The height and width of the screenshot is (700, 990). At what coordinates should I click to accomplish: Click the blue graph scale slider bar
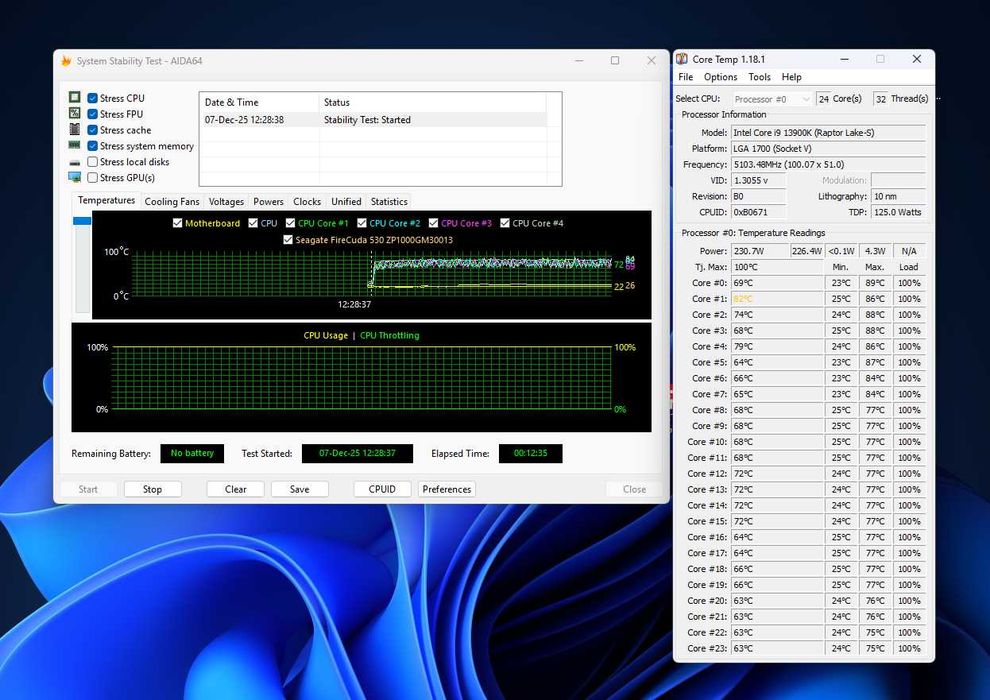tap(82, 221)
